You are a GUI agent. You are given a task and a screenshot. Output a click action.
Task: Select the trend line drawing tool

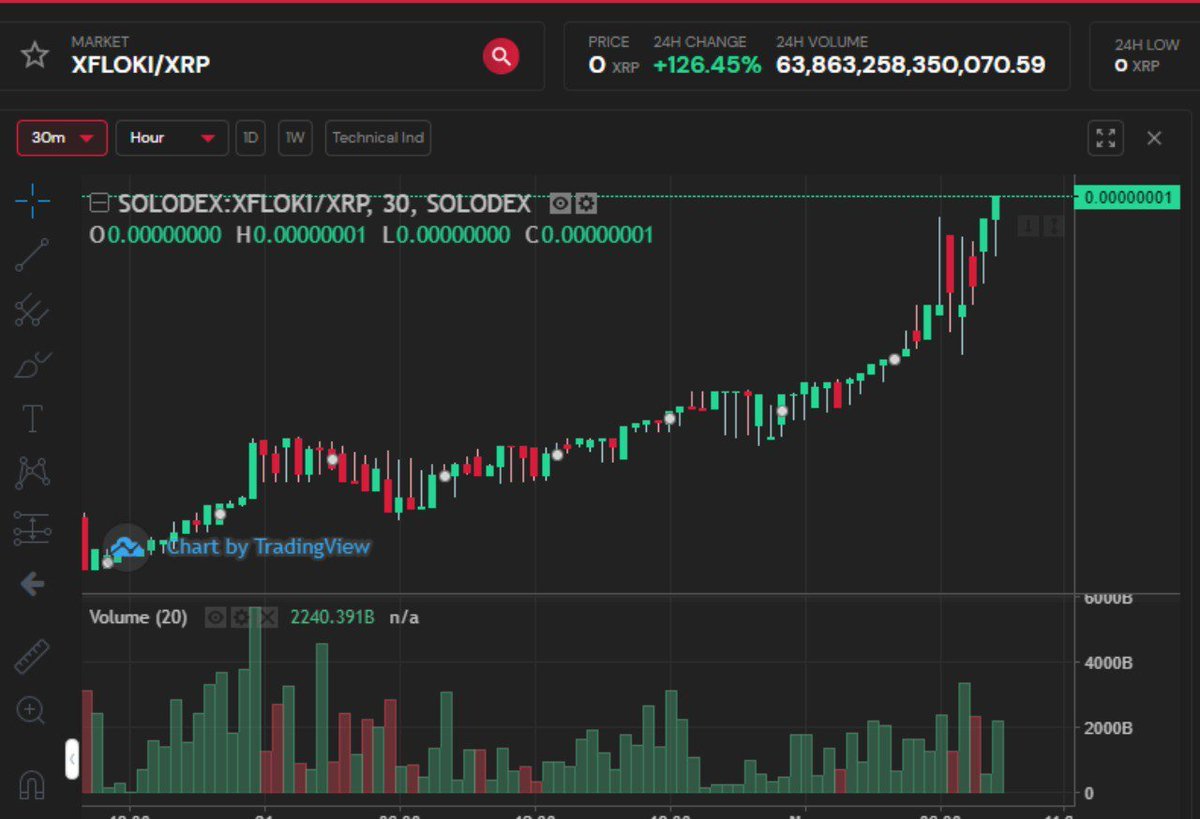[32, 256]
